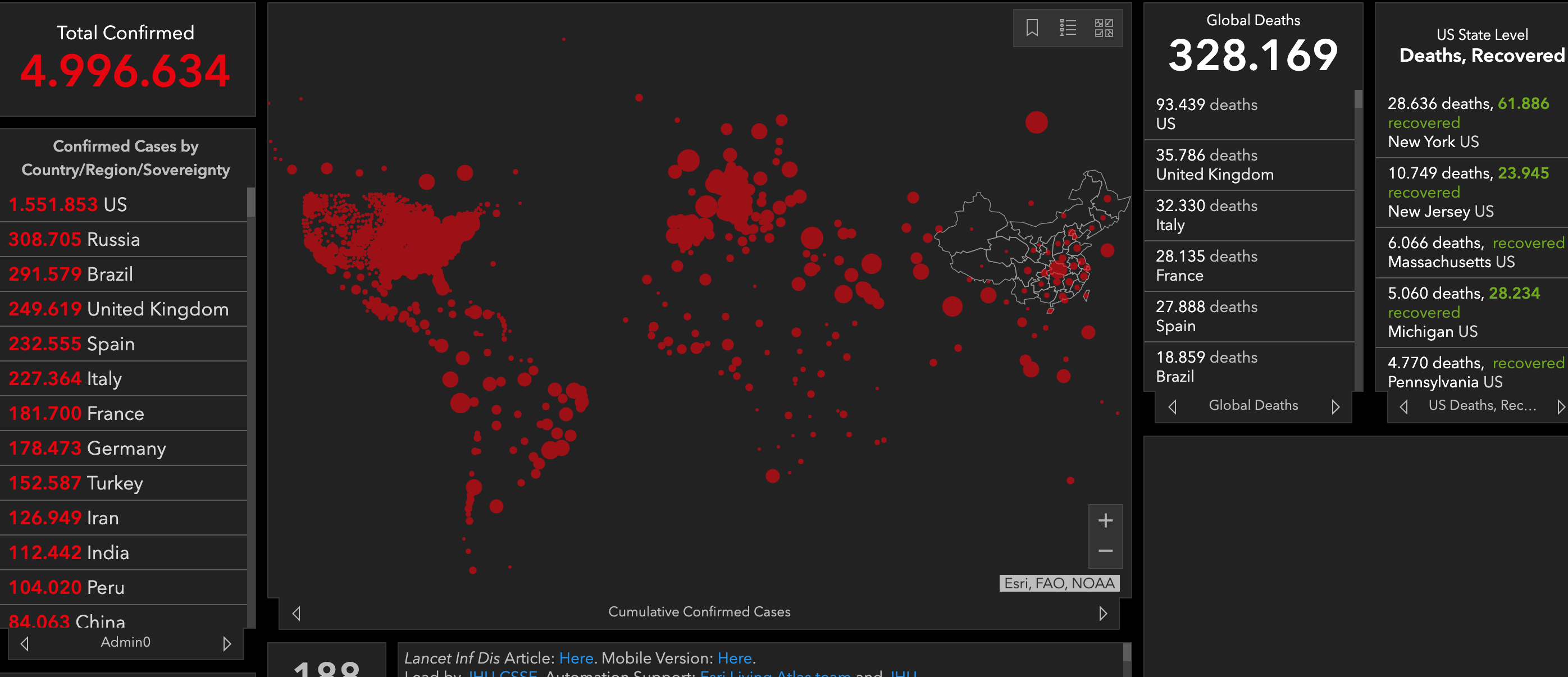The width and height of the screenshot is (1568, 677).
Task: Go to previous US Deaths, Rec... panel
Action: [x=1403, y=406]
